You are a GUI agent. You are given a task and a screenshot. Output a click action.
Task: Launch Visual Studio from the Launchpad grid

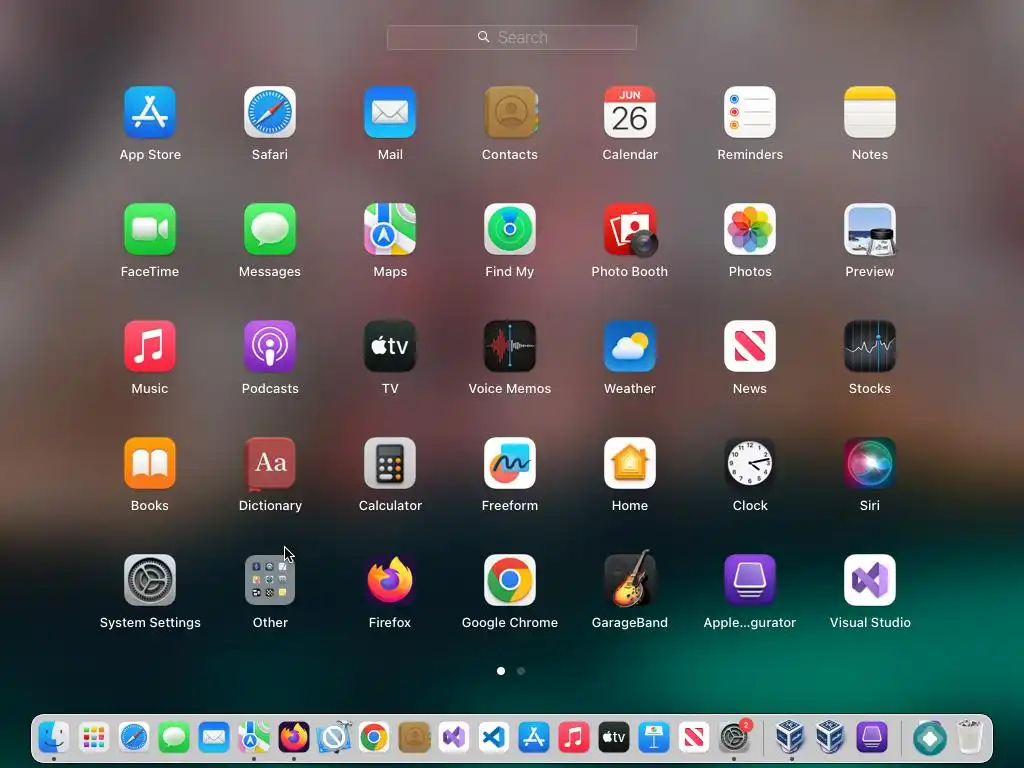coord(870,580)
